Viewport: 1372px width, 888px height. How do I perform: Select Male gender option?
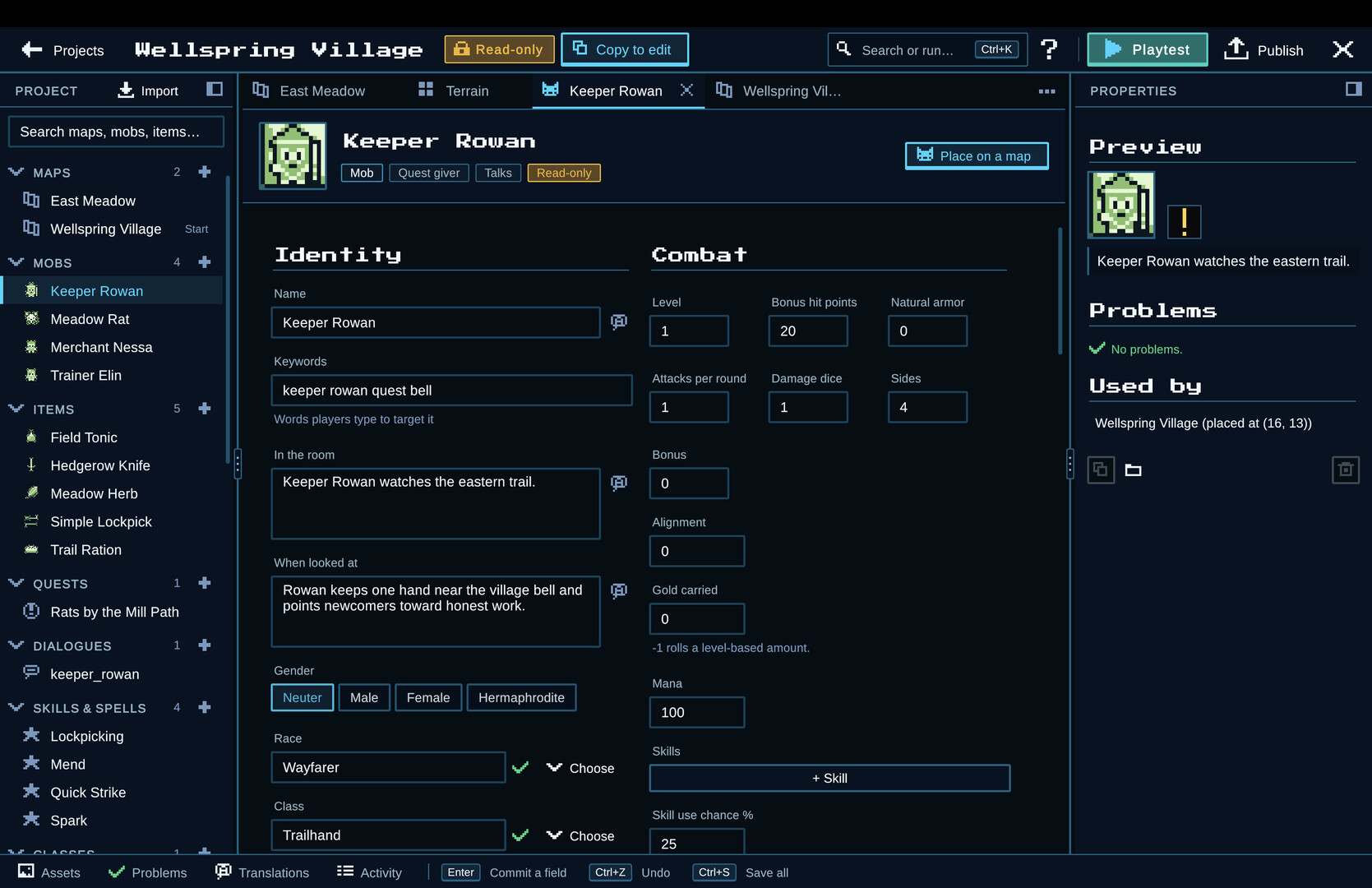(x=364, y=697)
